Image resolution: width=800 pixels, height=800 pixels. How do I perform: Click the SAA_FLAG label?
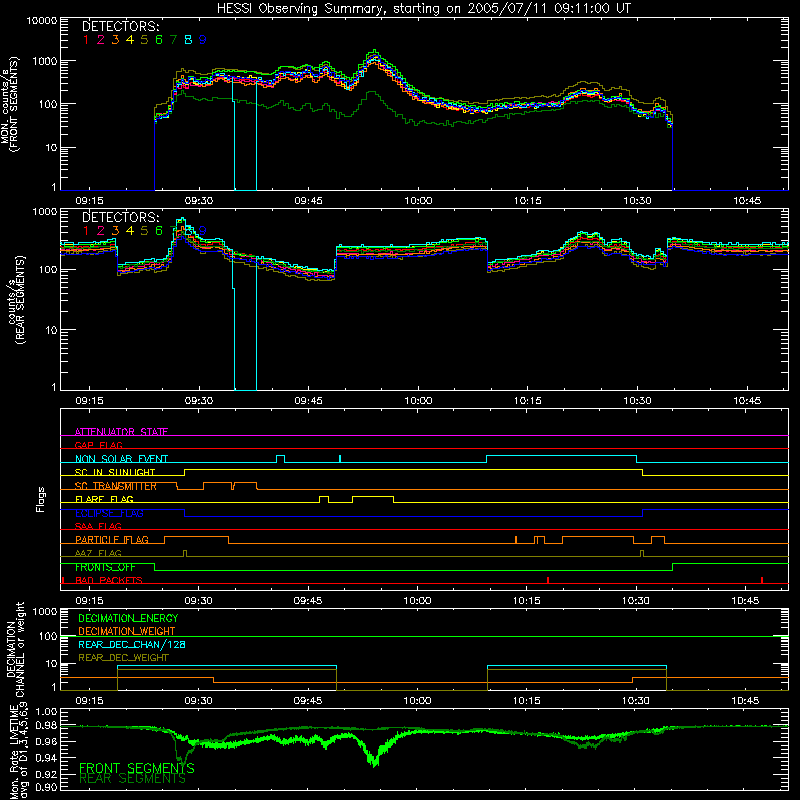[x=98, y=526]
